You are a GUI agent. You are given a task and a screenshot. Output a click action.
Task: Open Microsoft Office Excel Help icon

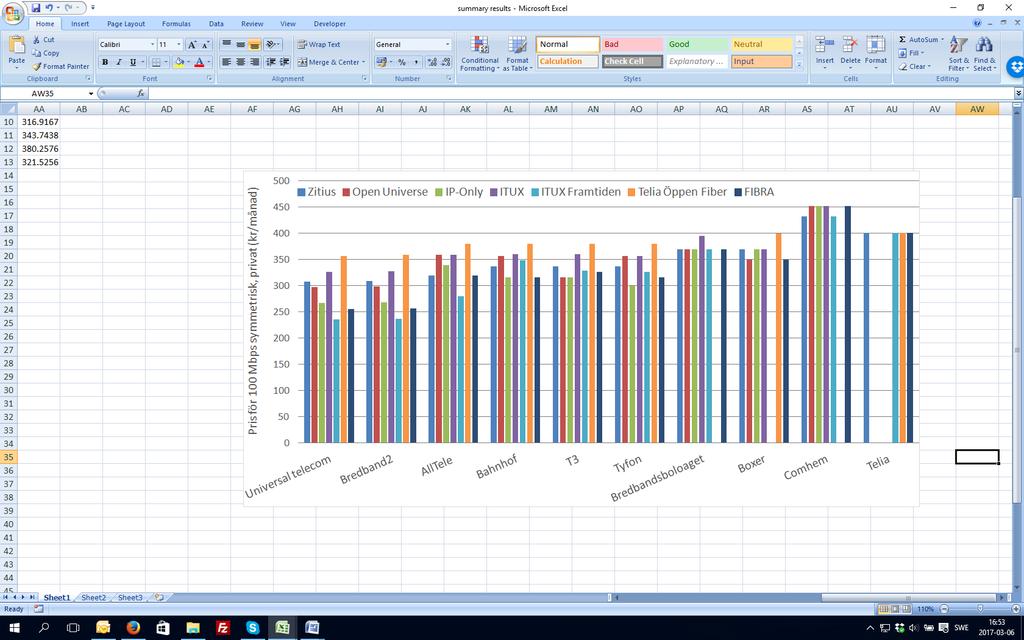(x=977, y=23)
